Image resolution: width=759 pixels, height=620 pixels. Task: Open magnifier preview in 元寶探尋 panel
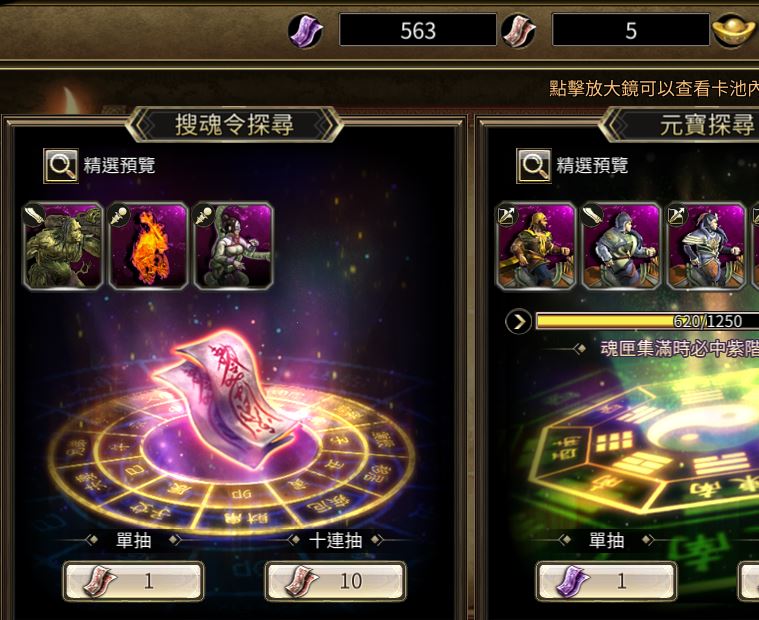(x=533, y=166)
